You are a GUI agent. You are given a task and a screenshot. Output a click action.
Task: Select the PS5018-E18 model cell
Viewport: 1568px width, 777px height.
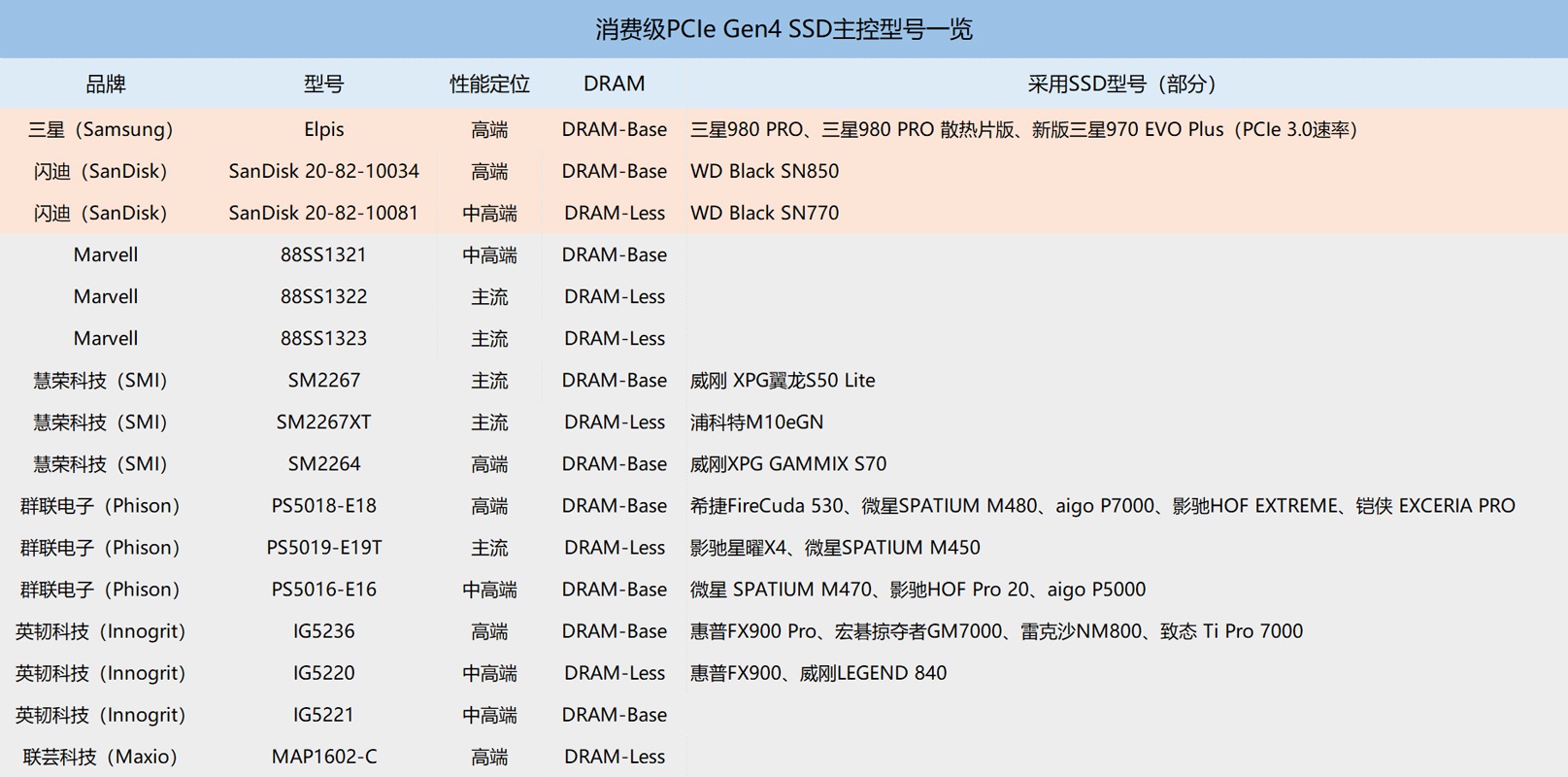pos(323,505)
